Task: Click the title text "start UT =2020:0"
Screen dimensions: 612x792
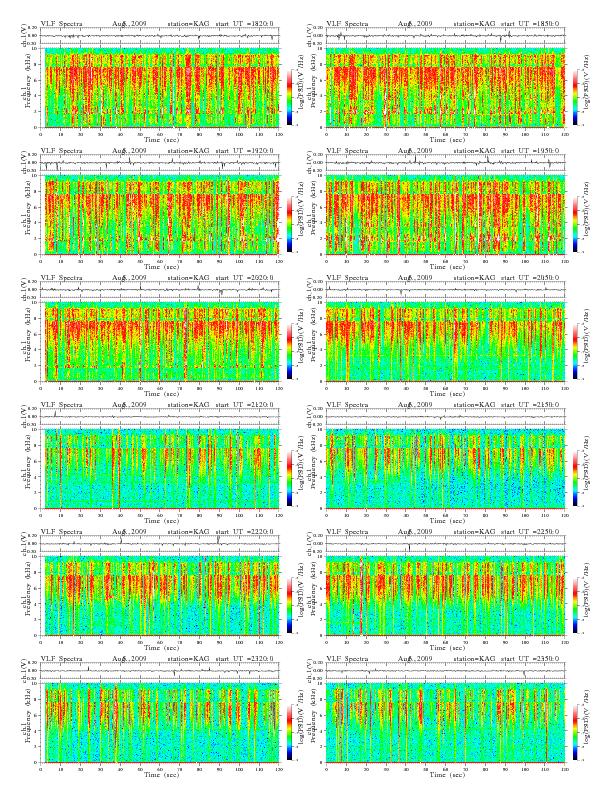Action: 245,278
